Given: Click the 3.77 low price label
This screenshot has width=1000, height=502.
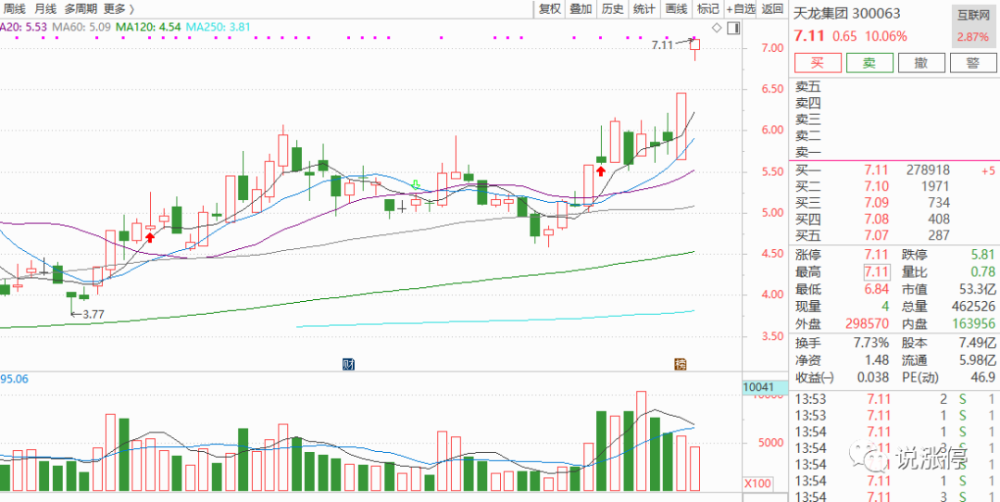Looking at the screenshot, I should click(x=92, y=314).
